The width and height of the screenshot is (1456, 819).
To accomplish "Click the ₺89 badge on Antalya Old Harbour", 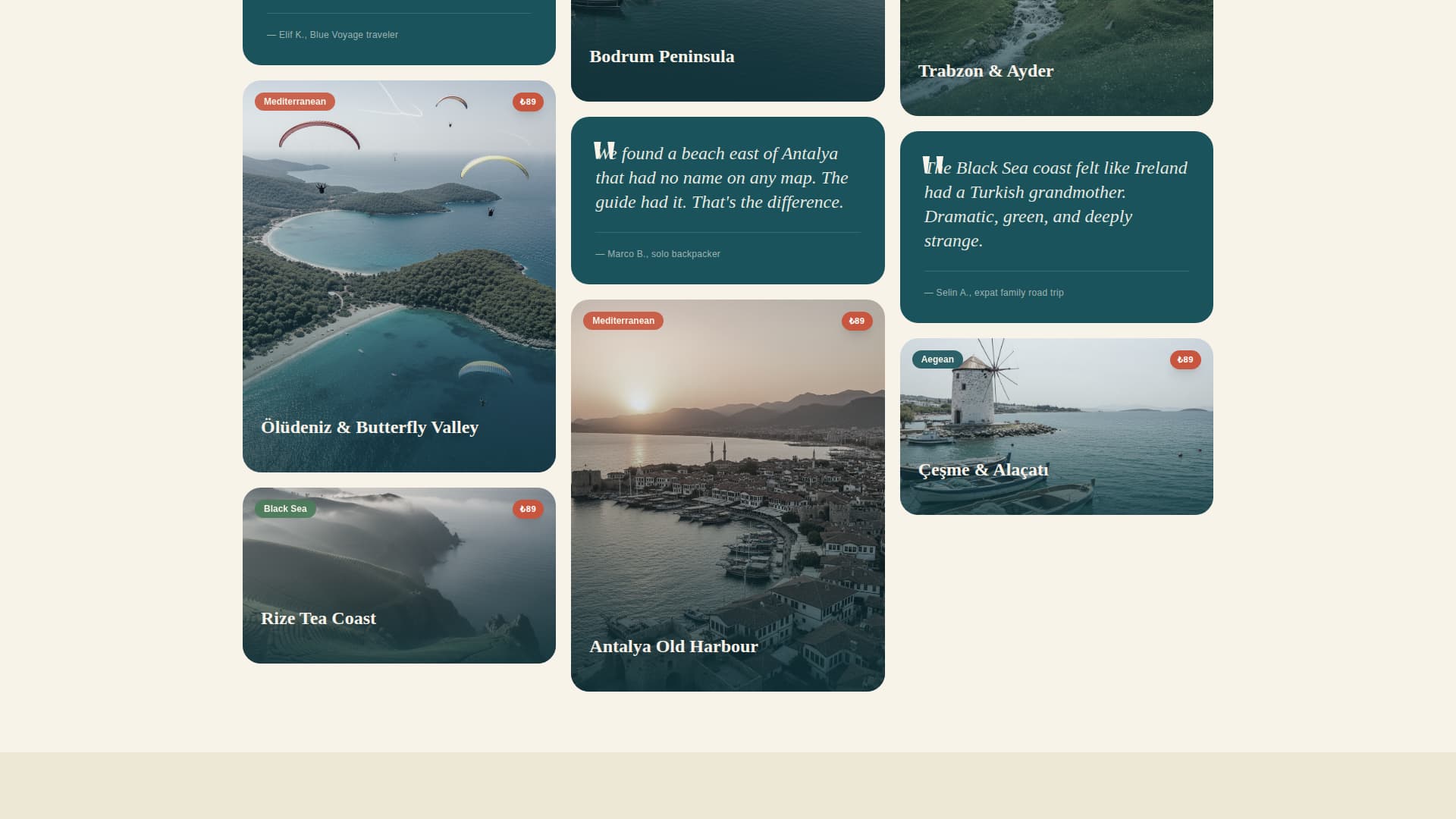I will pos(857,321).
